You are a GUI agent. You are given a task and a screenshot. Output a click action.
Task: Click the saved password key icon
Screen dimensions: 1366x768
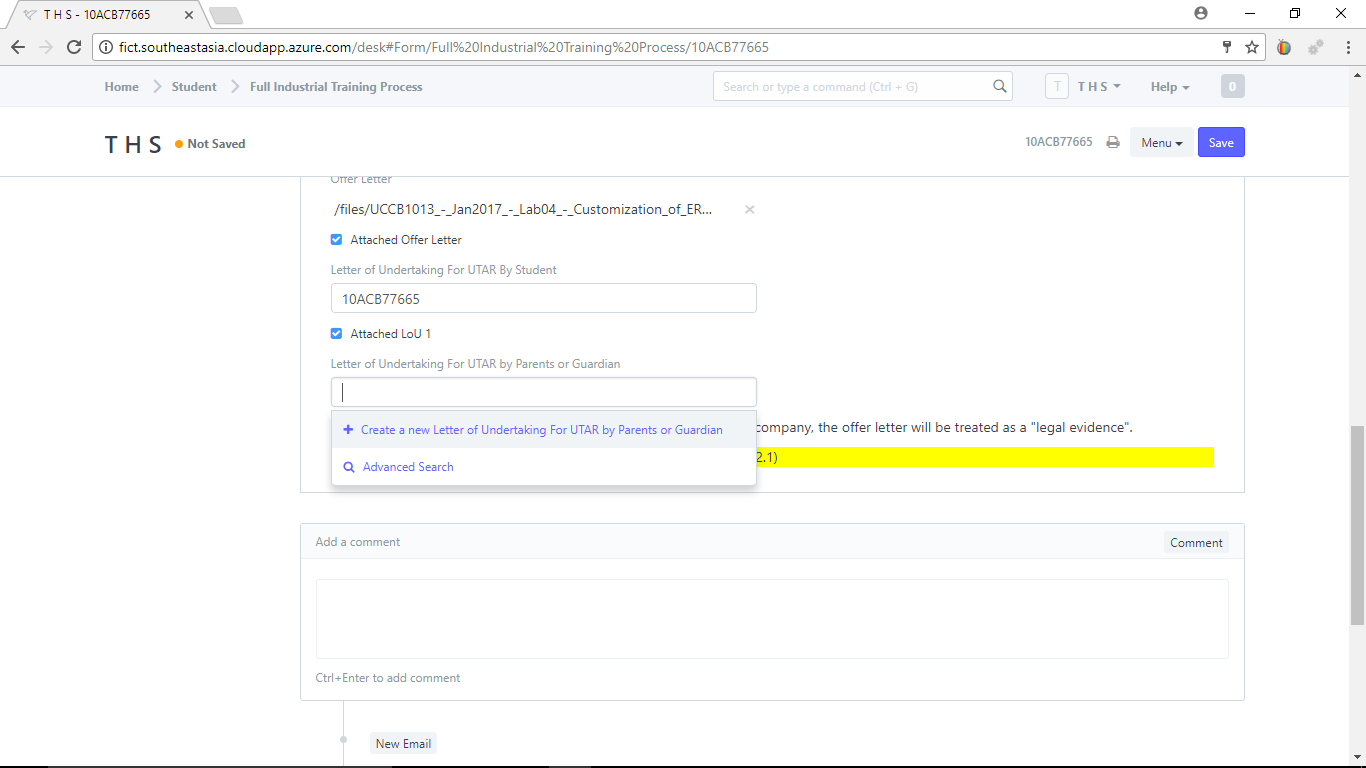point(1227,47)
